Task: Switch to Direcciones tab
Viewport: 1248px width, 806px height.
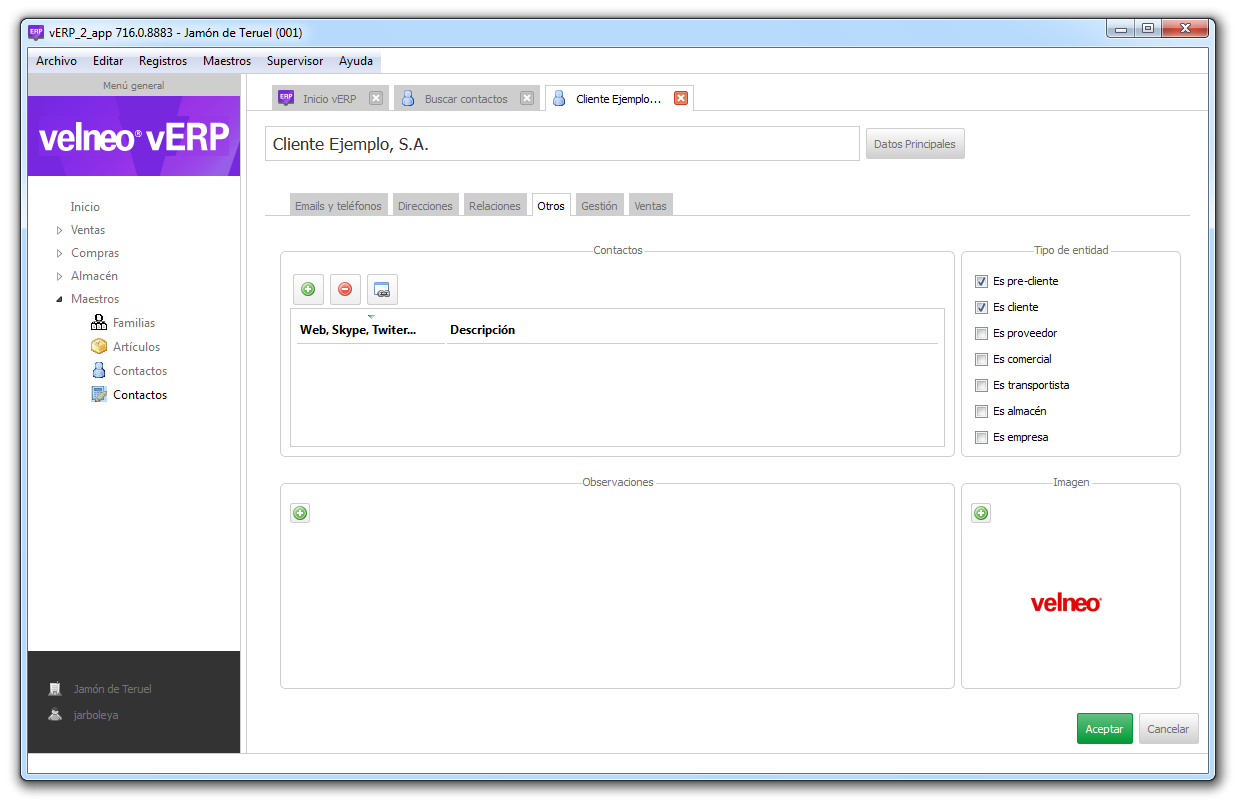Action: tap(425, 206)
